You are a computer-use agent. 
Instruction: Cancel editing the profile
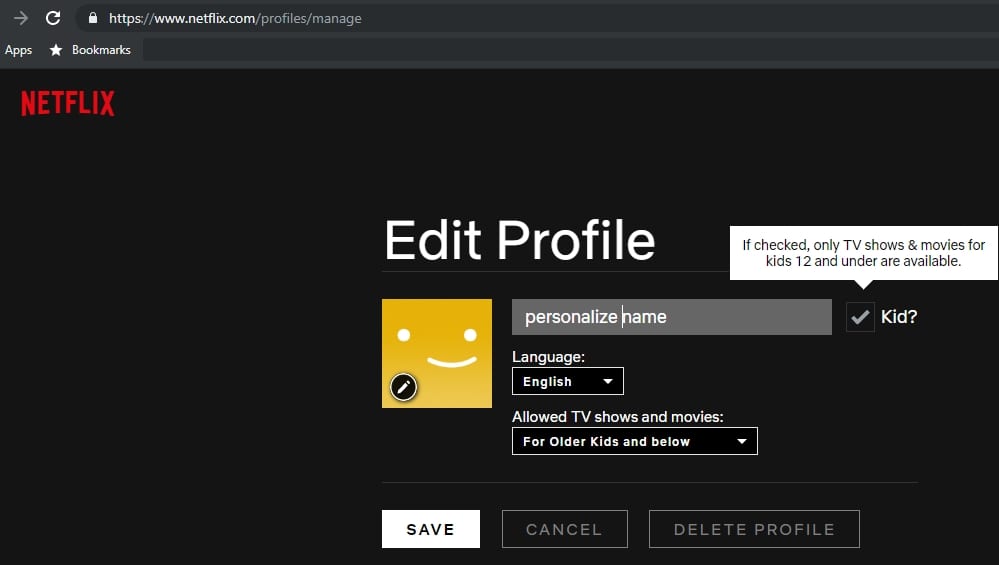pos(564,529)
